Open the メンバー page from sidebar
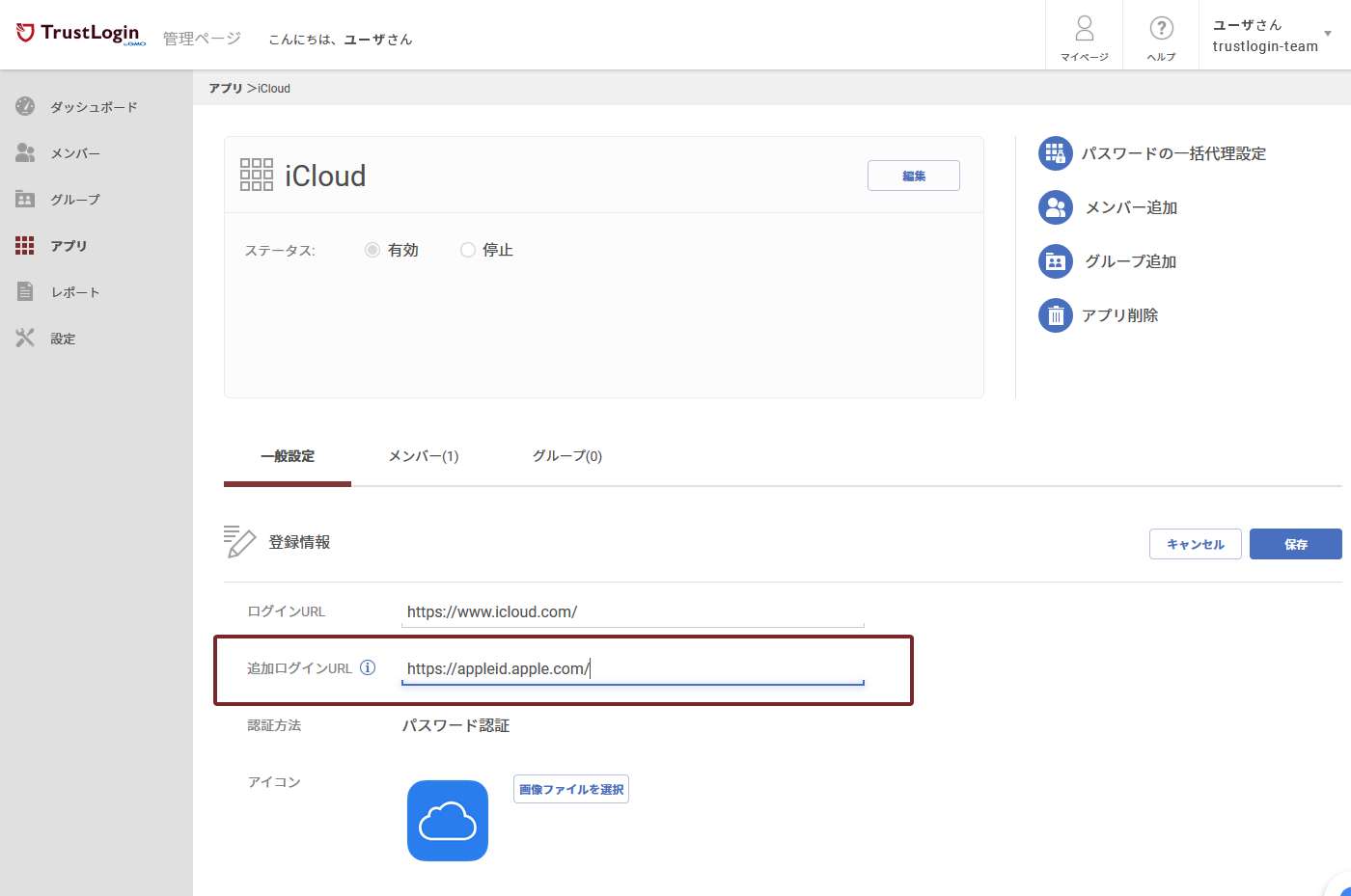The image size is (1351, 896). point(74,153)
